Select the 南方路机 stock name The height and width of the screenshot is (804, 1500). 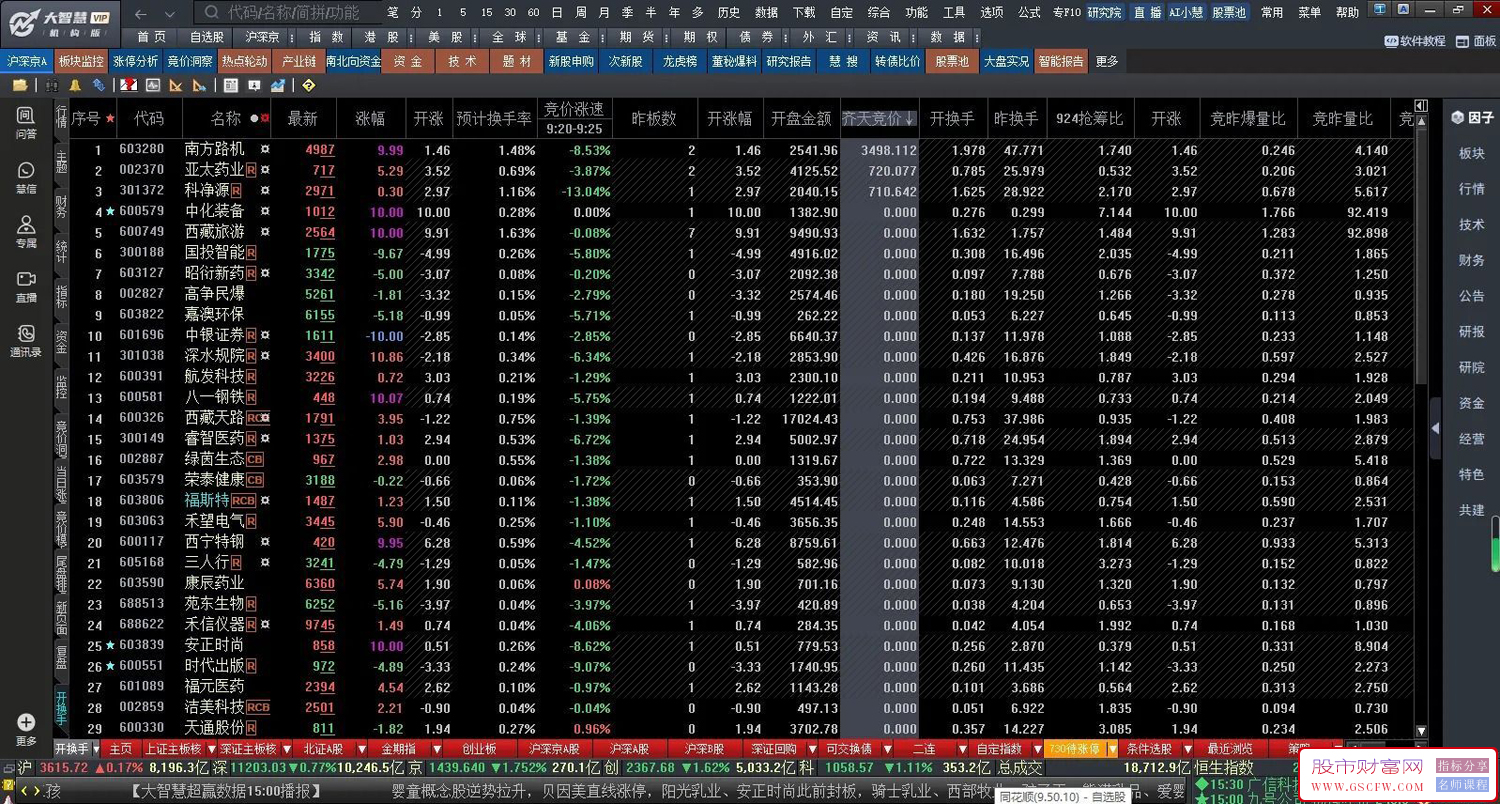click(x=214, y=150)
